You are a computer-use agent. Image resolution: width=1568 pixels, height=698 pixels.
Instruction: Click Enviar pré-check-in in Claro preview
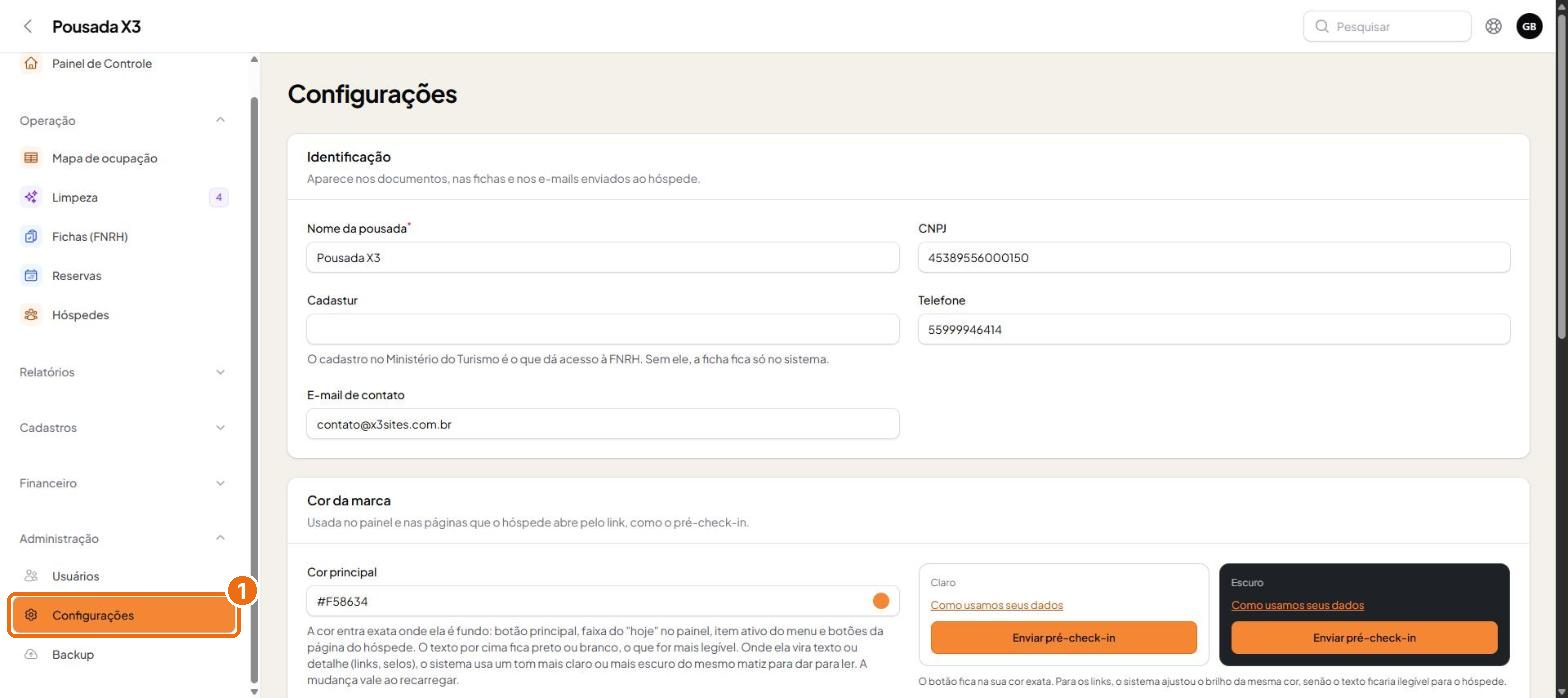(1063, 638)
